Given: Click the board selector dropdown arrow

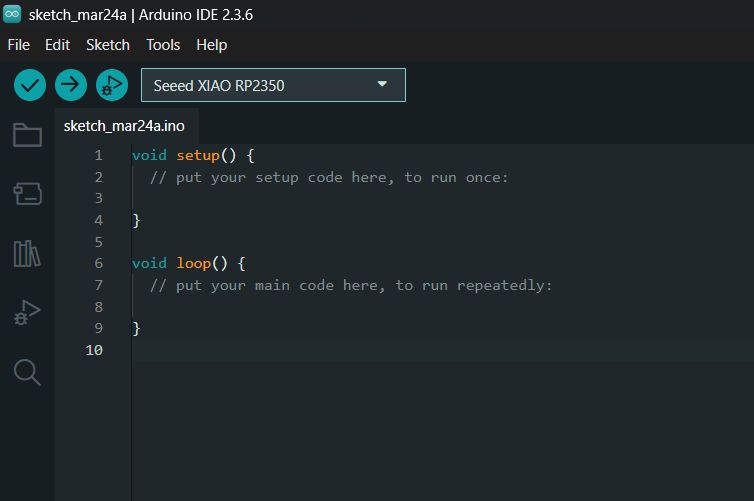Looking at the screenshot, I should [382, 84].
